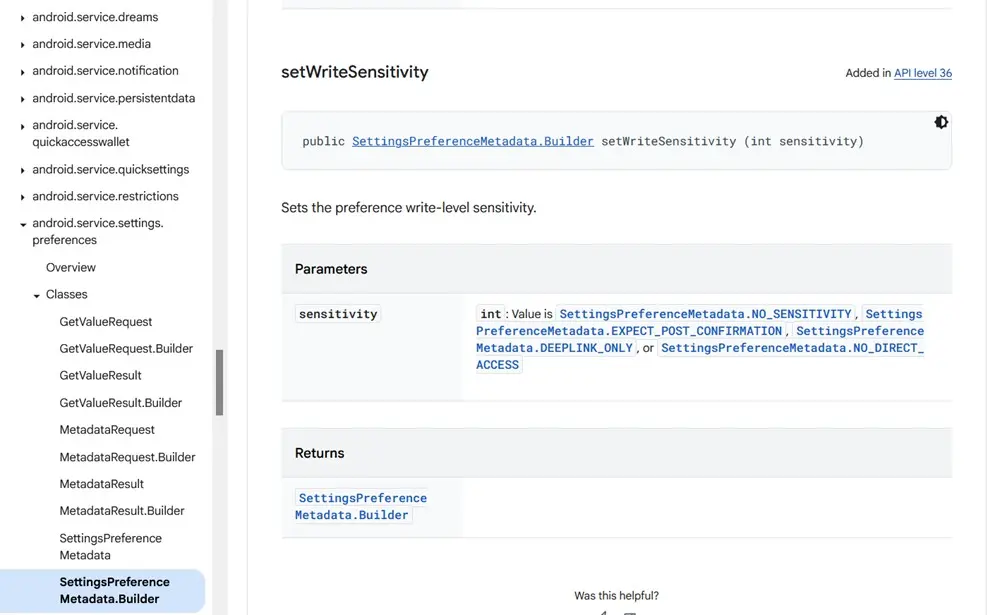
Task: Expand the android.service.media arrow
Action: pos(22,45)
